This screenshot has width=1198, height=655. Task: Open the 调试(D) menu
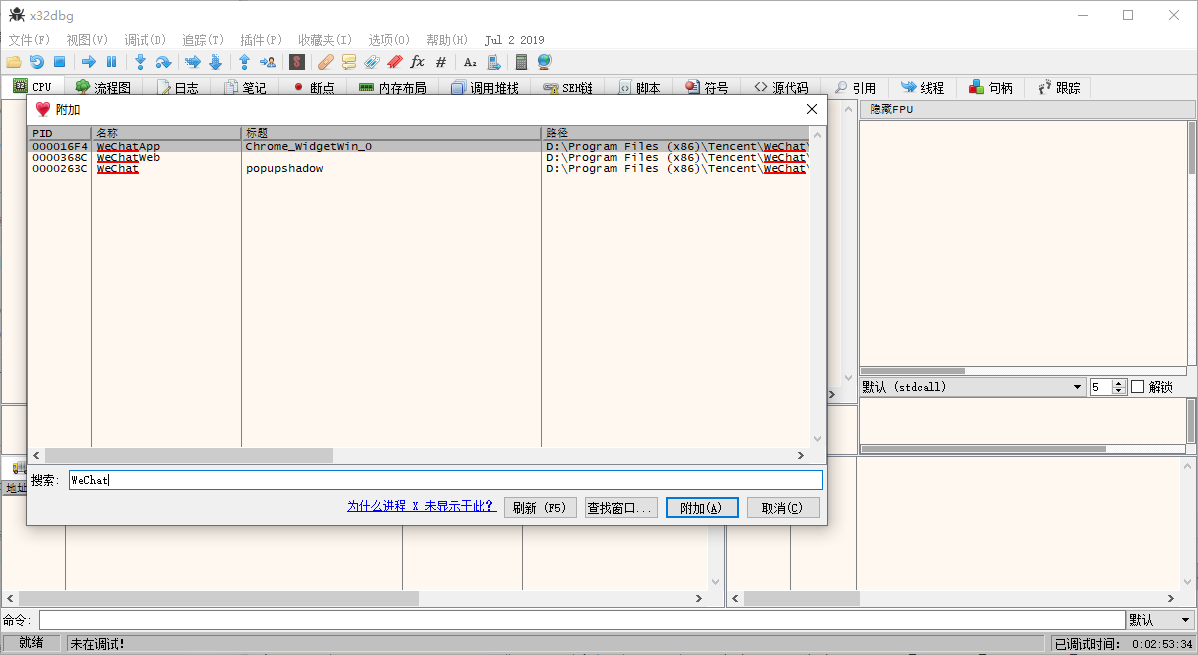tap(145, 40)
